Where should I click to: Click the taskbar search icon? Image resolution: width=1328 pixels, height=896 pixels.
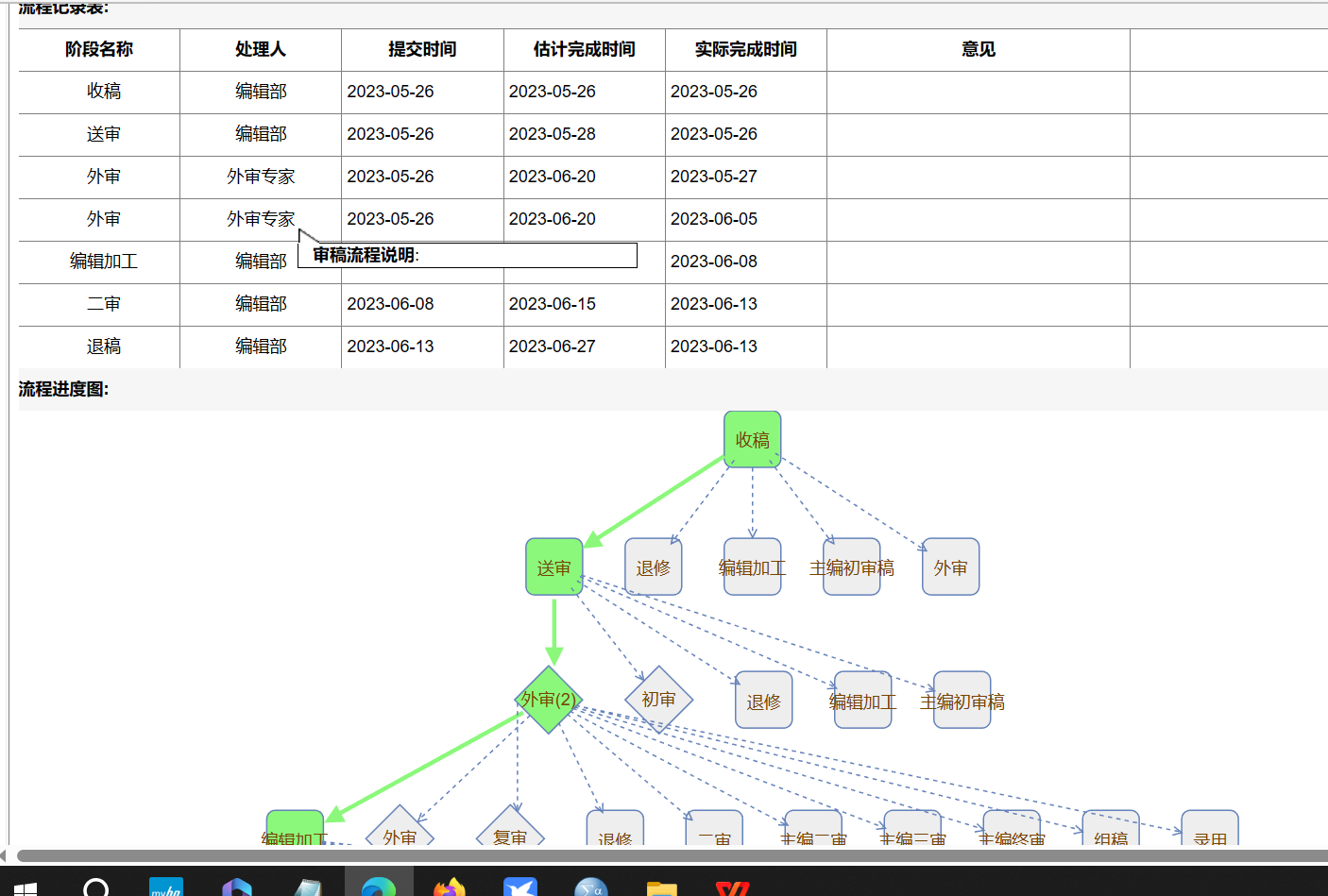[95, 887]
